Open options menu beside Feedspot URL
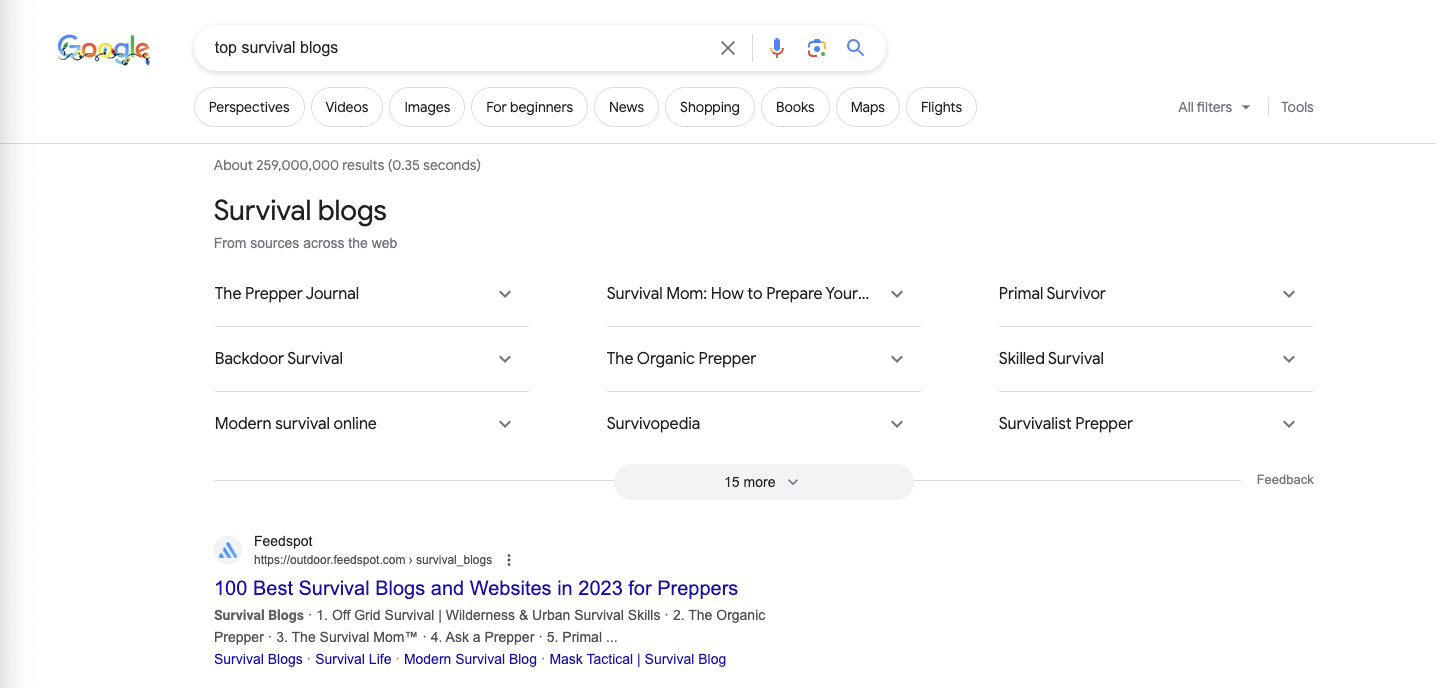 pyautogui.click(x=509, y=560)
